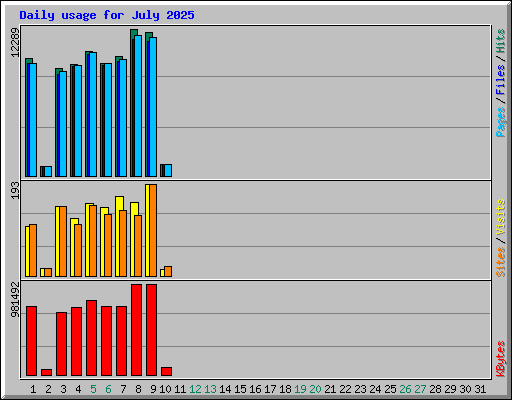This screenshot has height=400, width=512.
Task: Click day 1 on the x-axis
Action: pos(33,389)
